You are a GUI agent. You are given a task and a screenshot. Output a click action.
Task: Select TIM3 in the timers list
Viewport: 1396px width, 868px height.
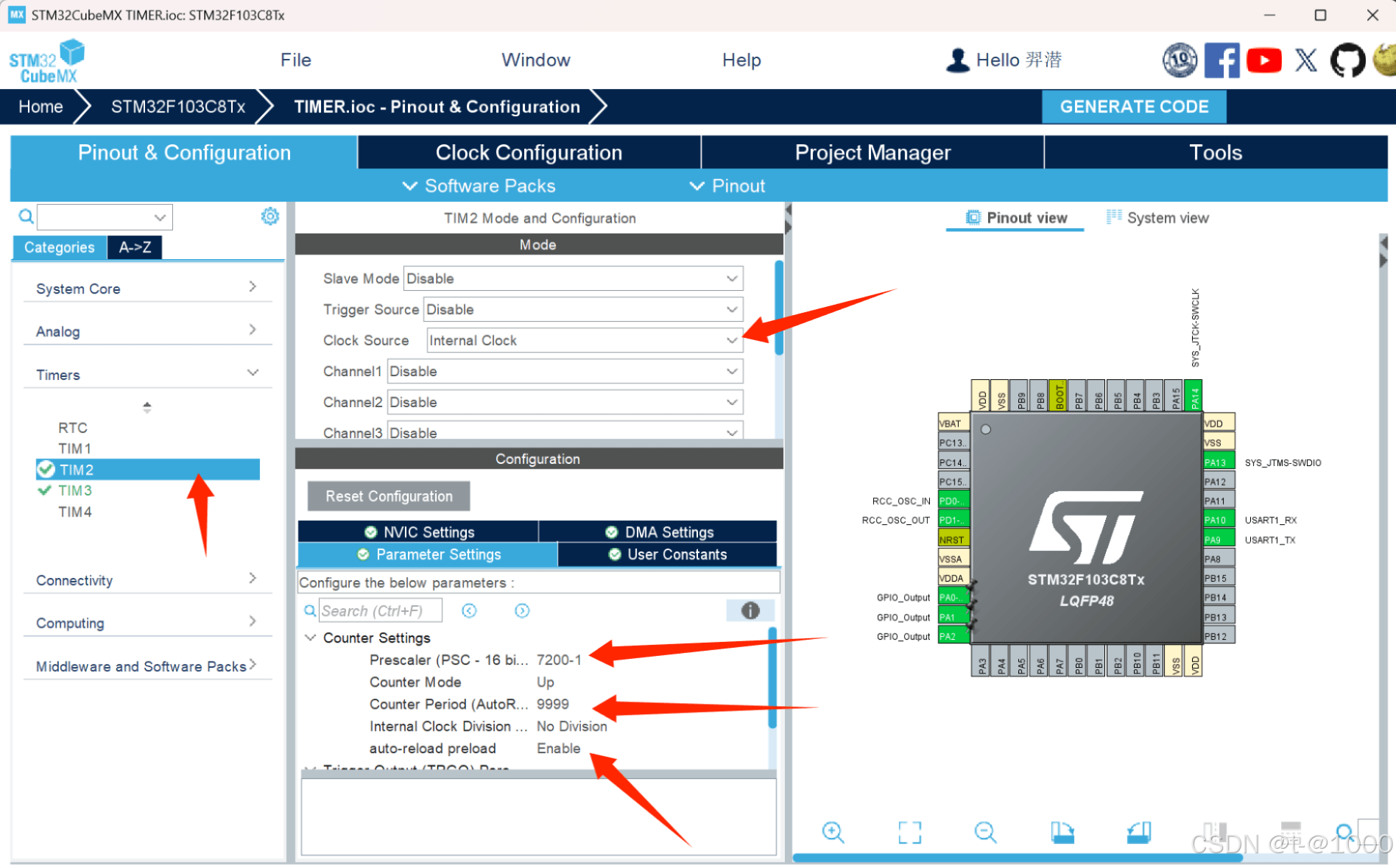75,490
